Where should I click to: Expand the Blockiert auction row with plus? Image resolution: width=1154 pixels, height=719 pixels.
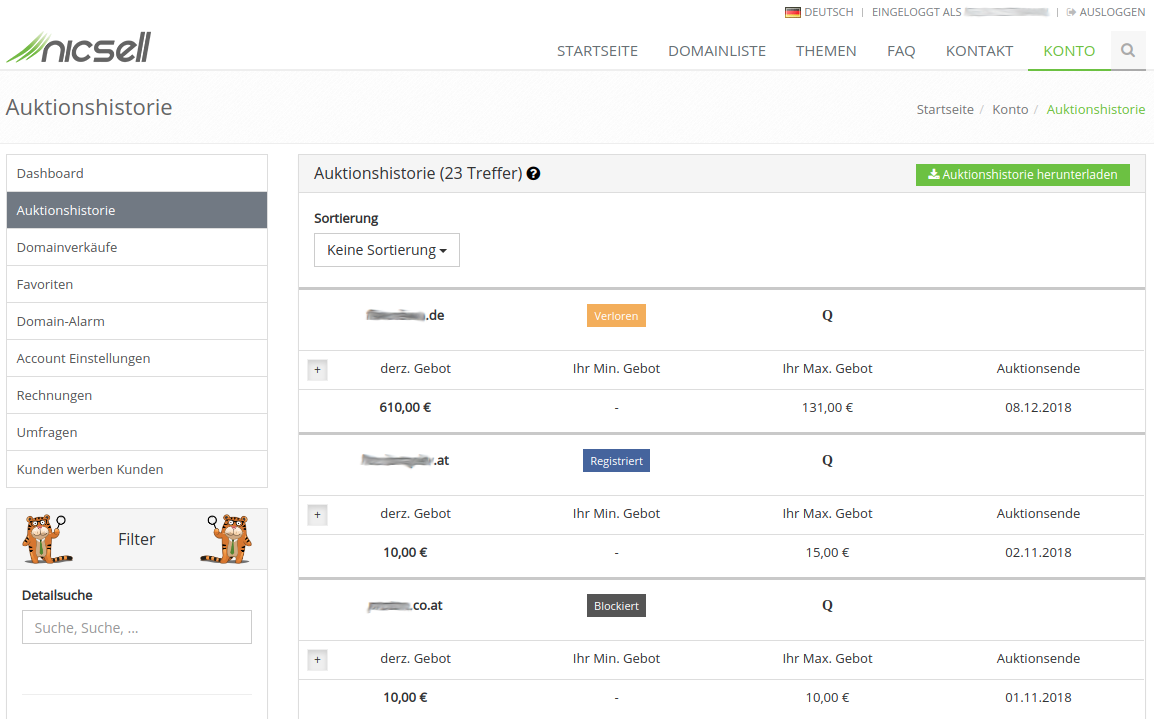[317, 660]
